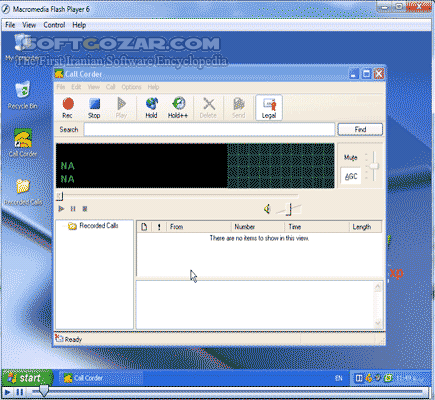Click the exclamation priority column header
Viewport: 435px width, 400px height.
(159, 227)
